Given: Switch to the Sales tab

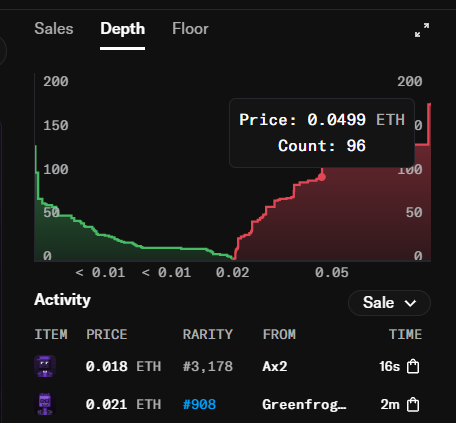Looking at the screenshot, I should (54, 29).
